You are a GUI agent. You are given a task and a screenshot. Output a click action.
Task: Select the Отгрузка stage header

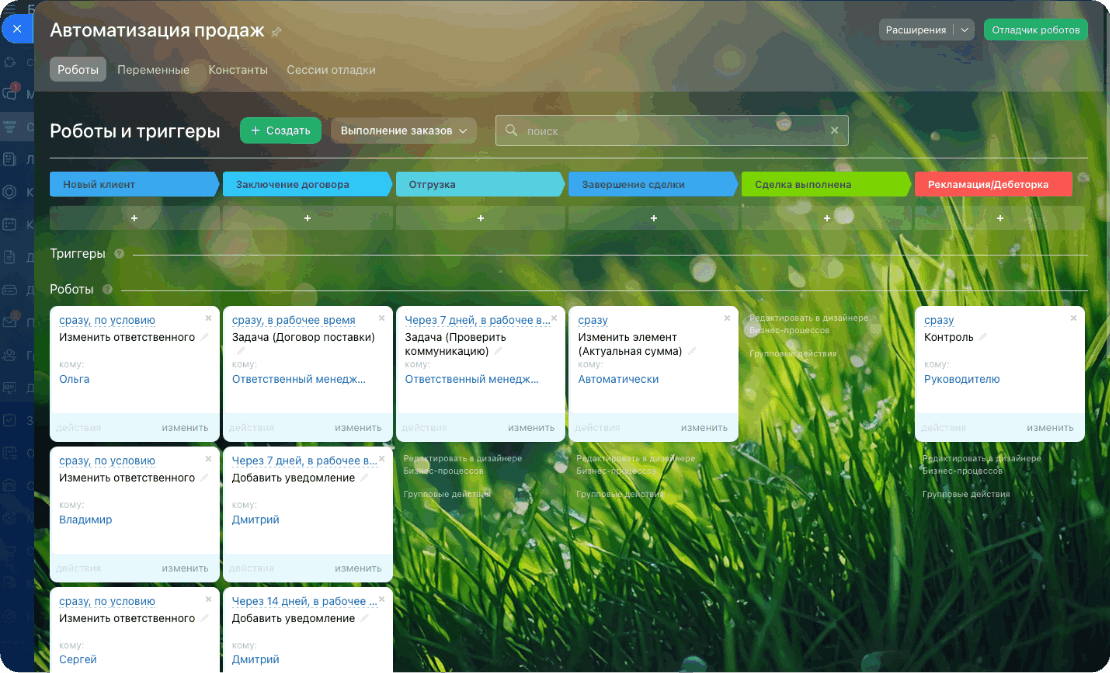pos(481,185)
